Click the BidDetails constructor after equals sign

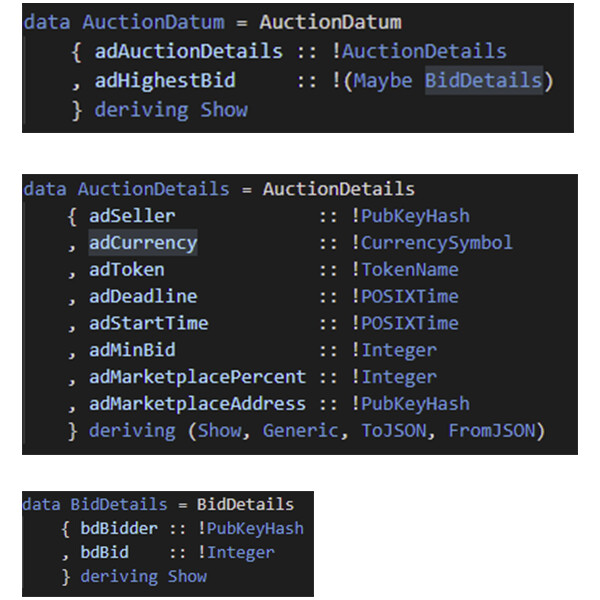click(x=245, y=504)
